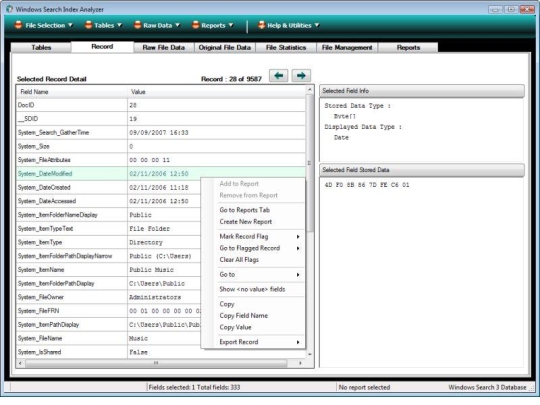This screenshot has height=405, width=540.
Task: Open the Raw Data dropdown arrow
Action: point(177,25)
